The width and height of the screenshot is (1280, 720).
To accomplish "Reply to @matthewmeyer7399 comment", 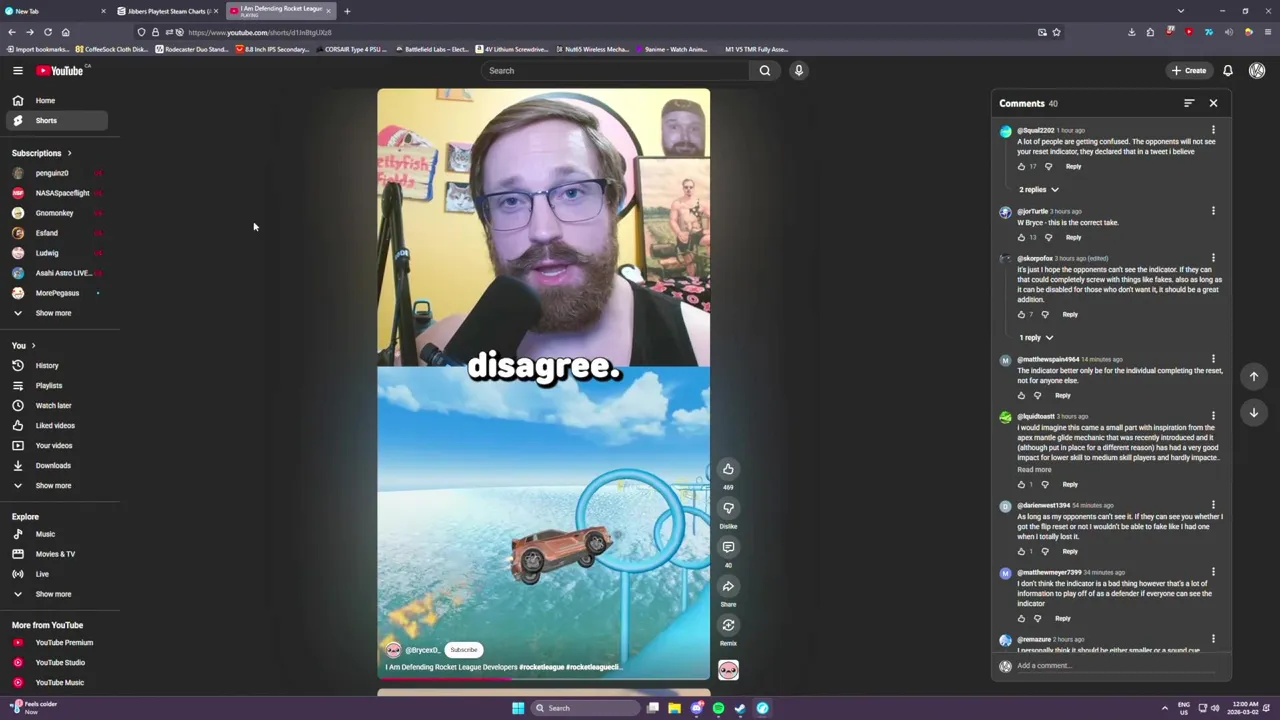I will pos(1062,618).
